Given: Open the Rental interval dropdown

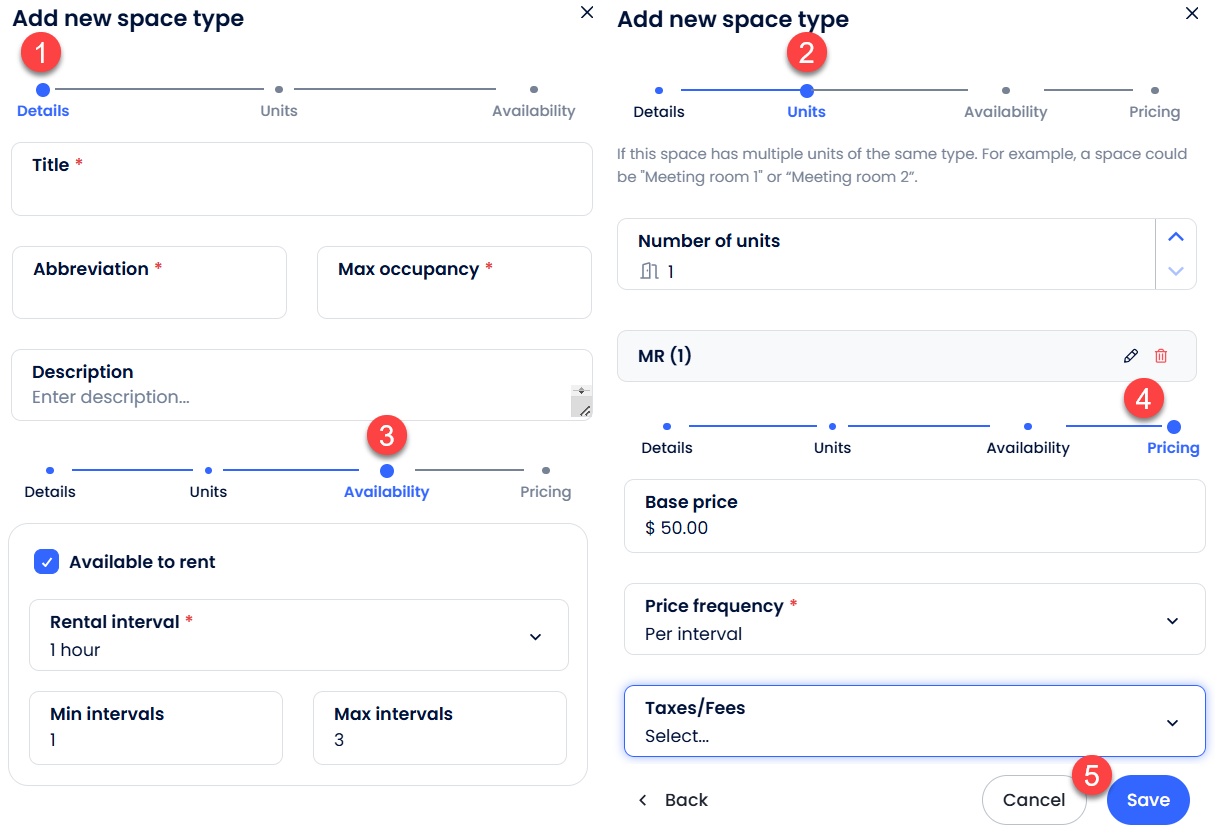Looking at the screenshot, I should 298,636.
